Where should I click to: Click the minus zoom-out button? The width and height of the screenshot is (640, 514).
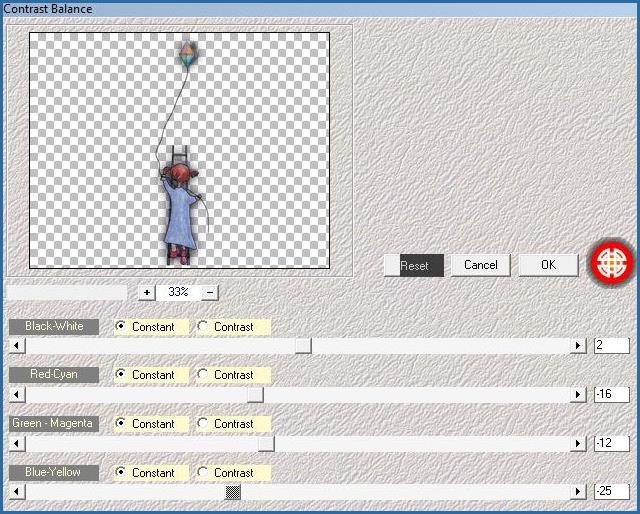coord(210,292)
